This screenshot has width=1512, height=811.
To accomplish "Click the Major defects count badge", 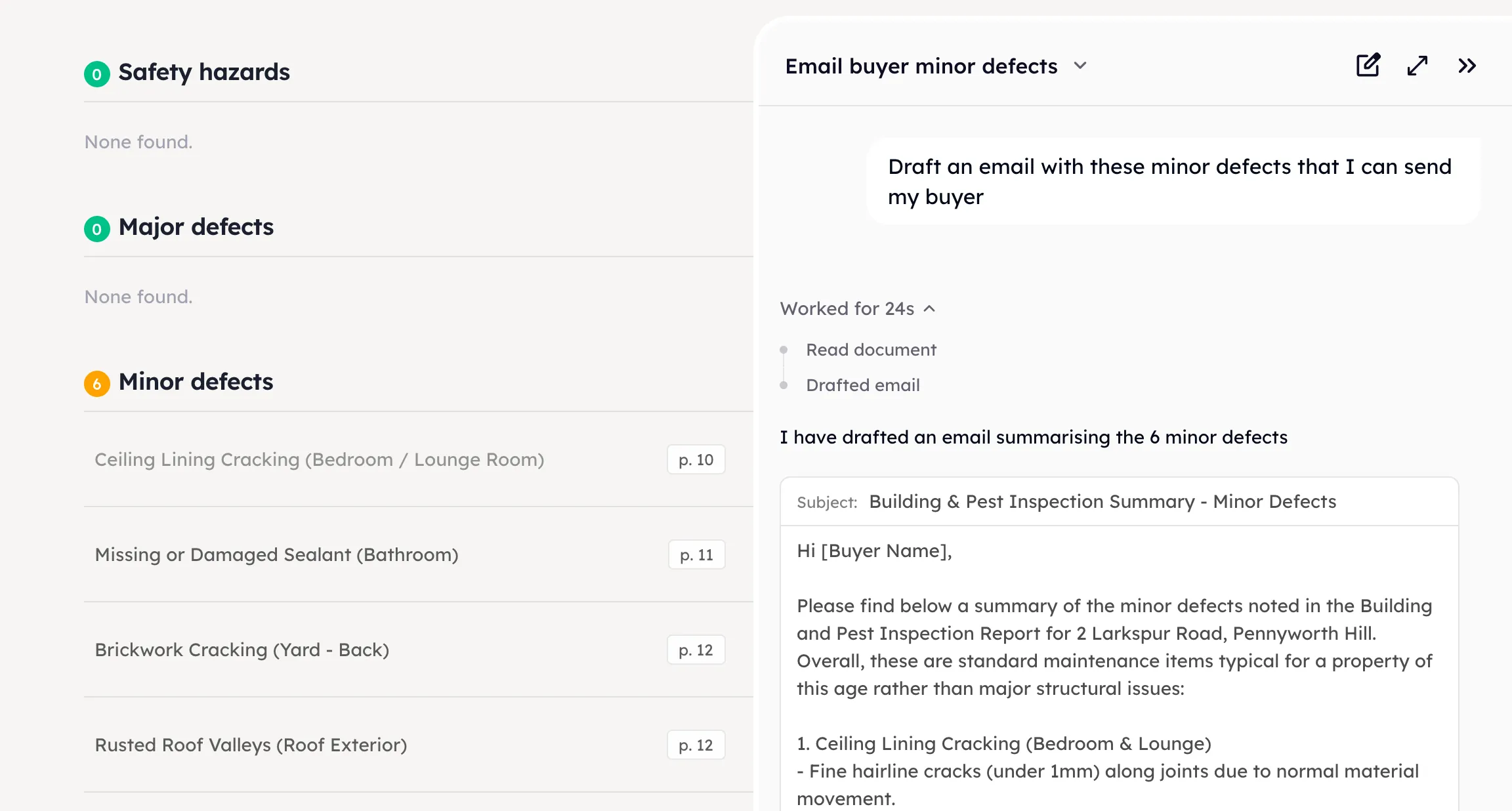I will tap(97, 228).
